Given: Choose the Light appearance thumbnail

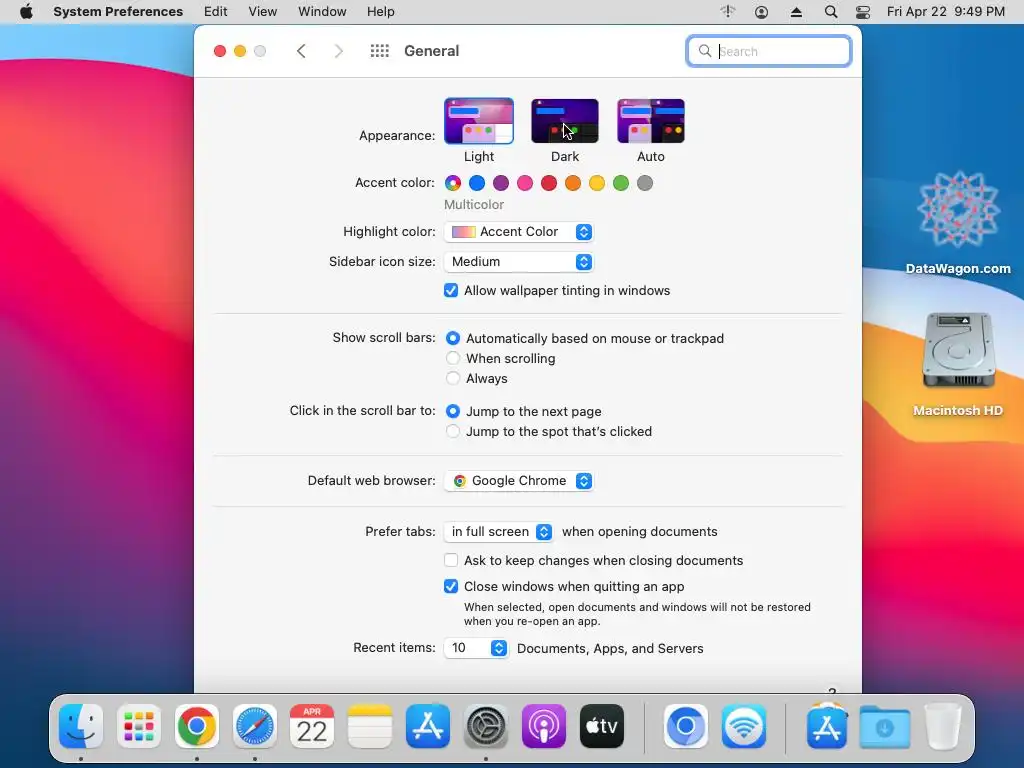Looking at the screenshot, I should click(479, 121).
